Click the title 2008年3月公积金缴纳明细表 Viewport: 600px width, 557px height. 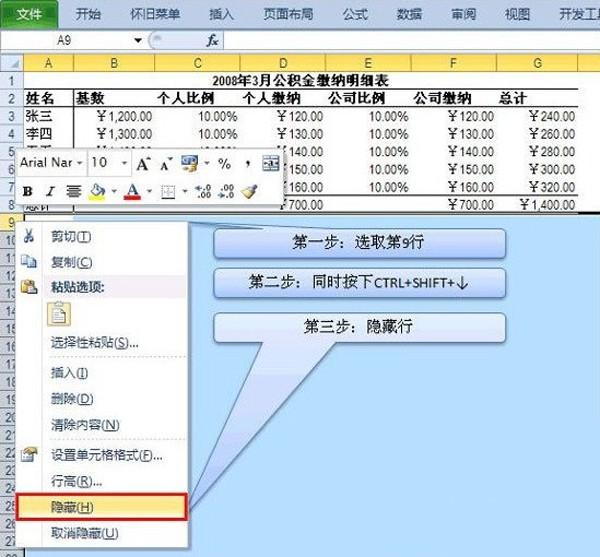[300, 81]
